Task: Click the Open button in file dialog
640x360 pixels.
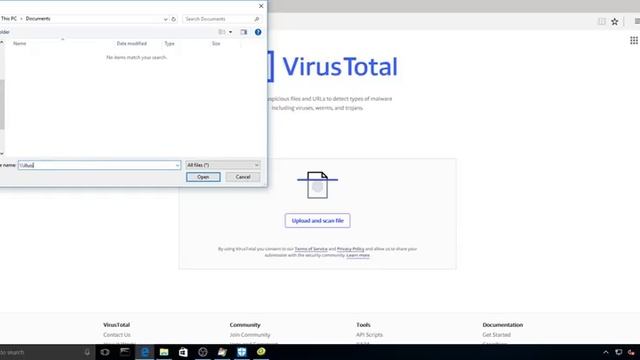Action: pos(203,177)
